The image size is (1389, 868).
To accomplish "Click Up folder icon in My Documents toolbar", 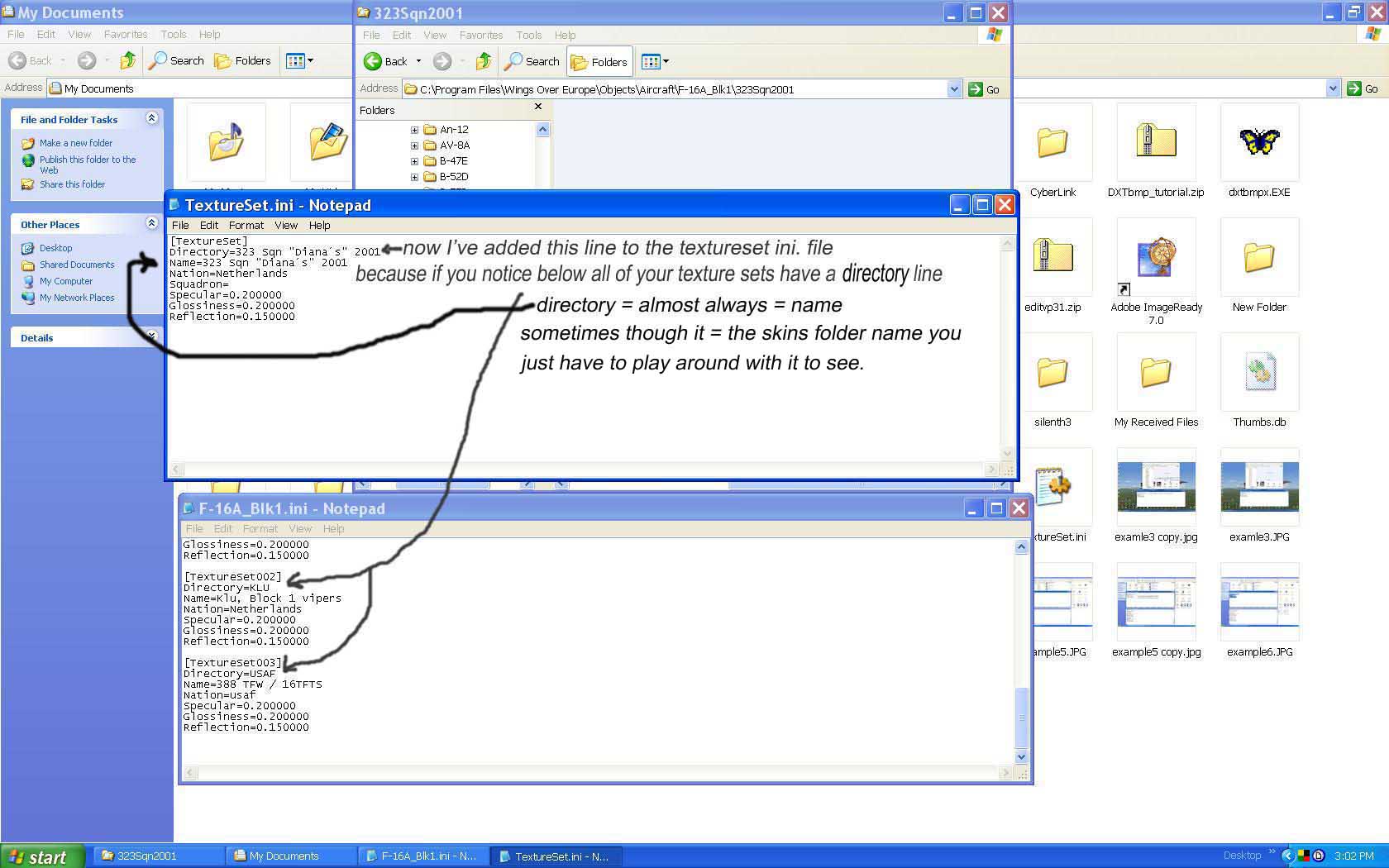I will [127, 60].
